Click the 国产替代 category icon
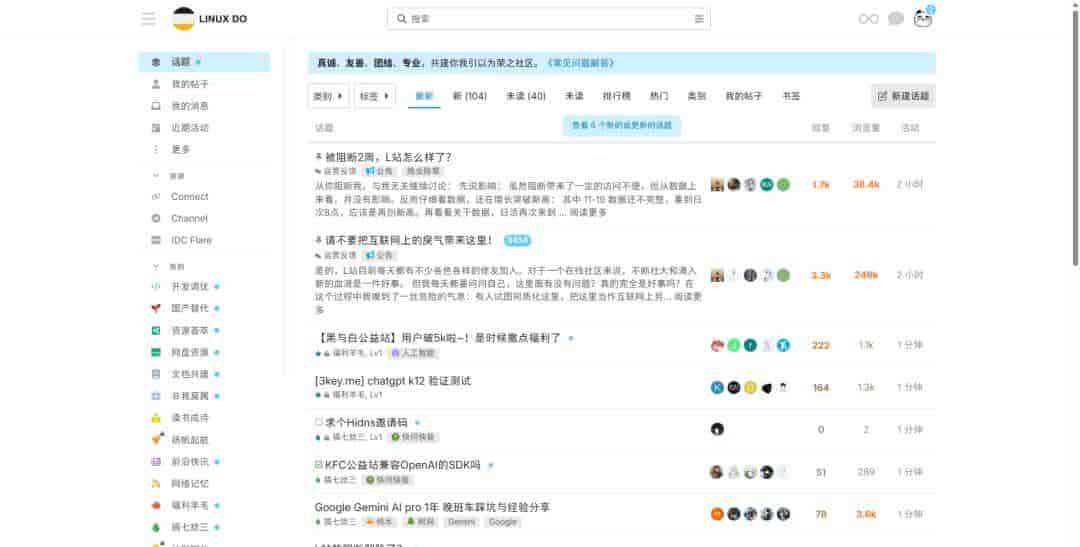Screen dimensions: 1080x547 coord(156,309)
